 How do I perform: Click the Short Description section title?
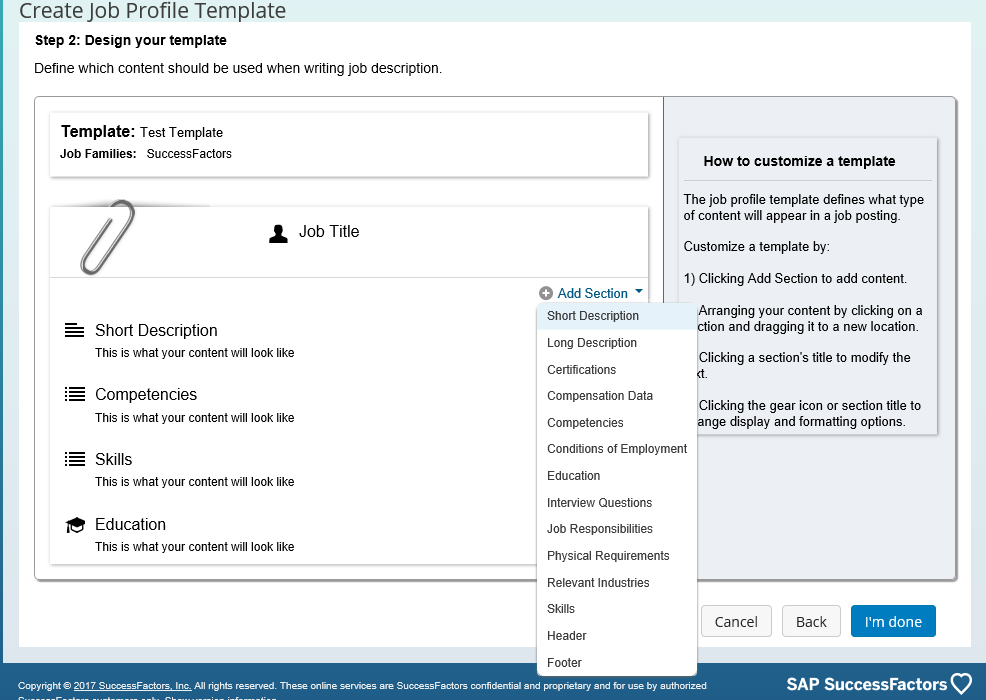(156, 330)
